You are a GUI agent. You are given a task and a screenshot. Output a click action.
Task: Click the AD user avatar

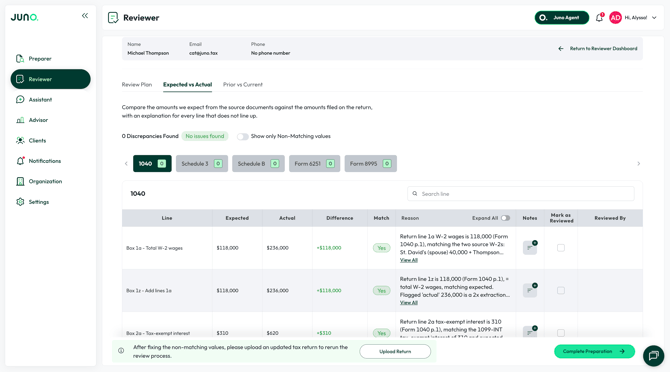tap(615, 18)
